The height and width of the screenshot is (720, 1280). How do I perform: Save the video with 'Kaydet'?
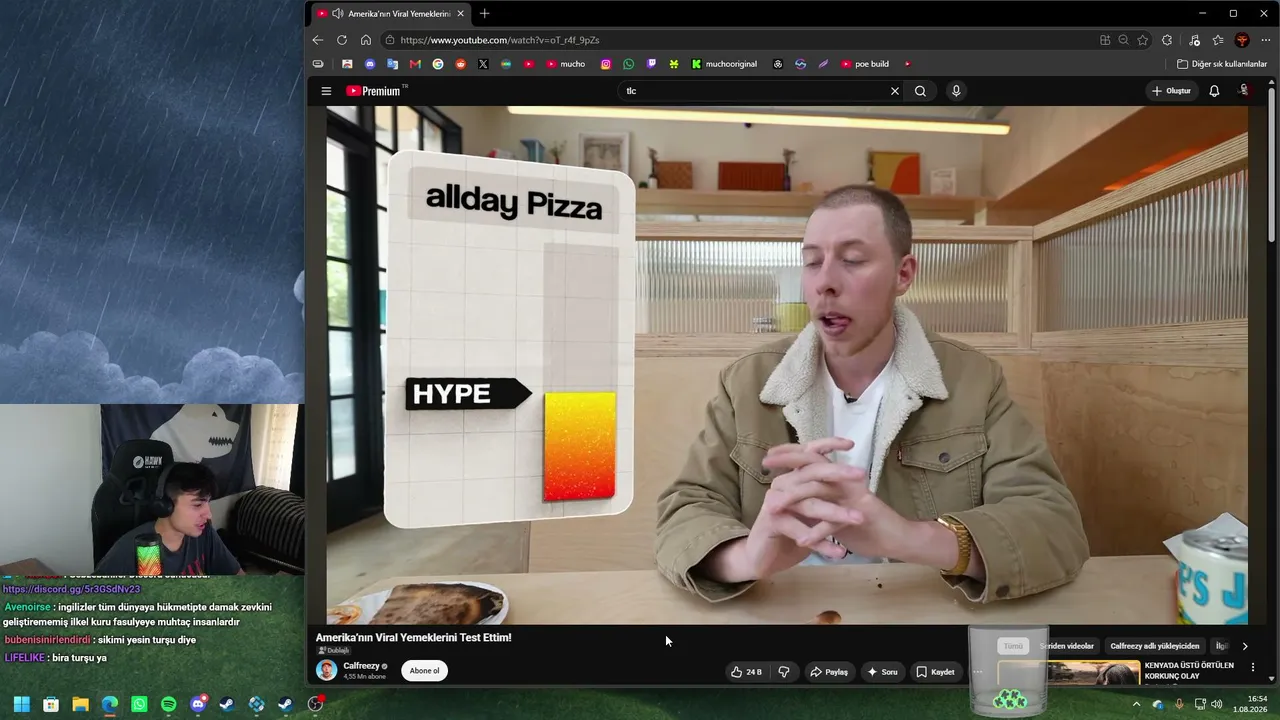pyautogui.click(x=935, y=672)
